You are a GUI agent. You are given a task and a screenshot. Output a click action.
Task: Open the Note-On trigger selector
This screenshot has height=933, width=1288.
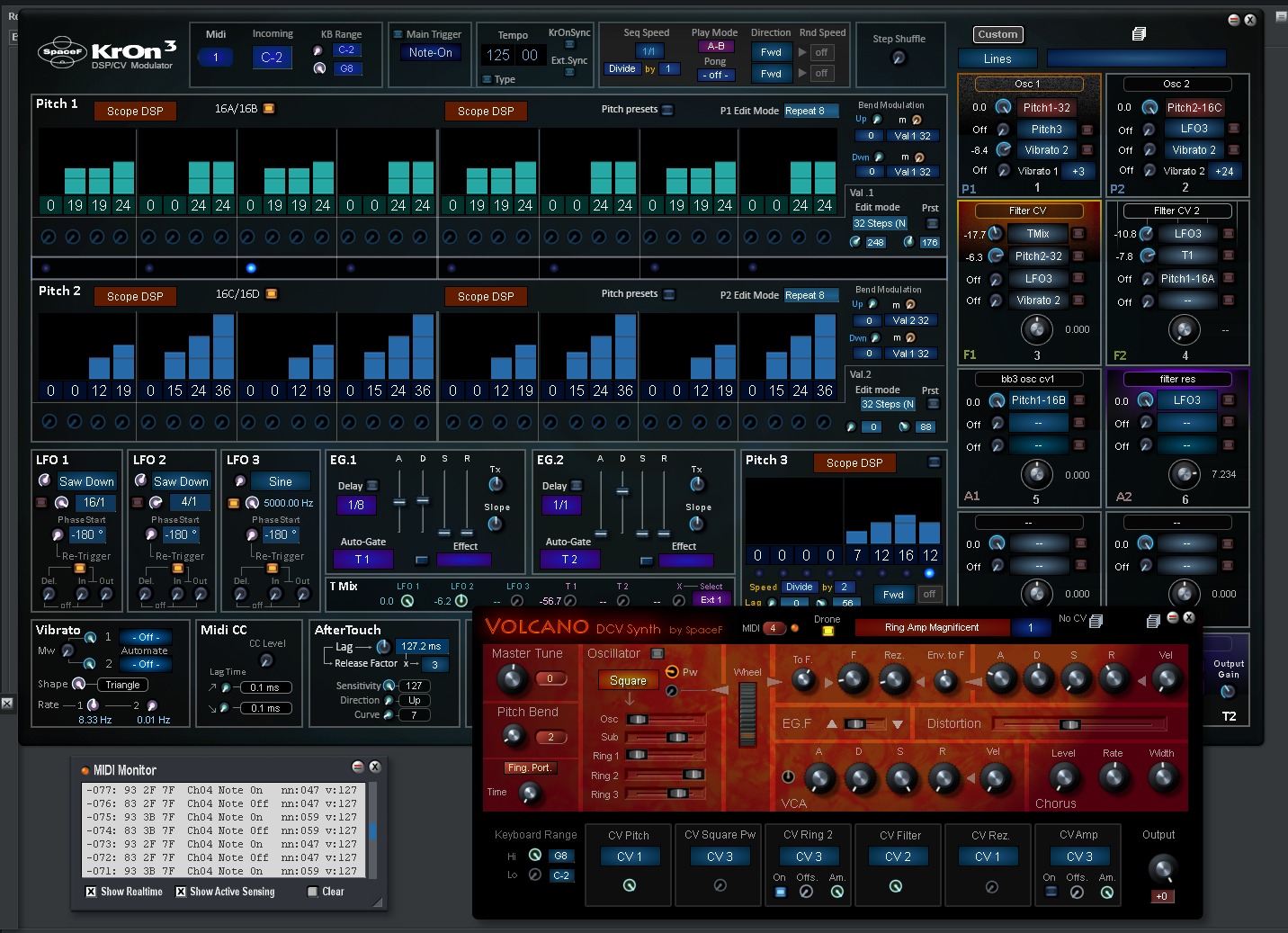431,53
